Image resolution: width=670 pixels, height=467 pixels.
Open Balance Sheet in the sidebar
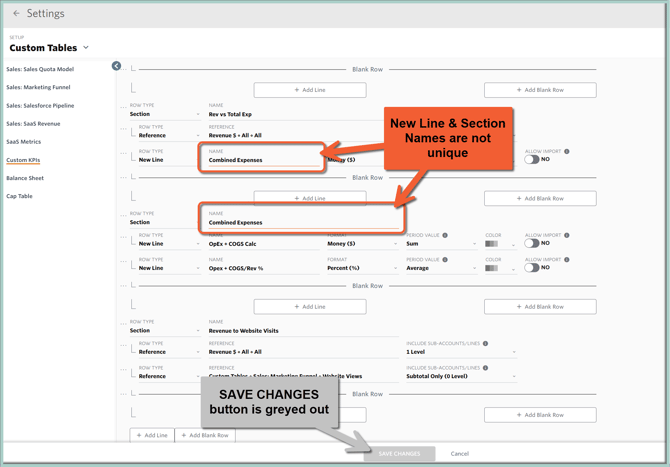point(26,178)
